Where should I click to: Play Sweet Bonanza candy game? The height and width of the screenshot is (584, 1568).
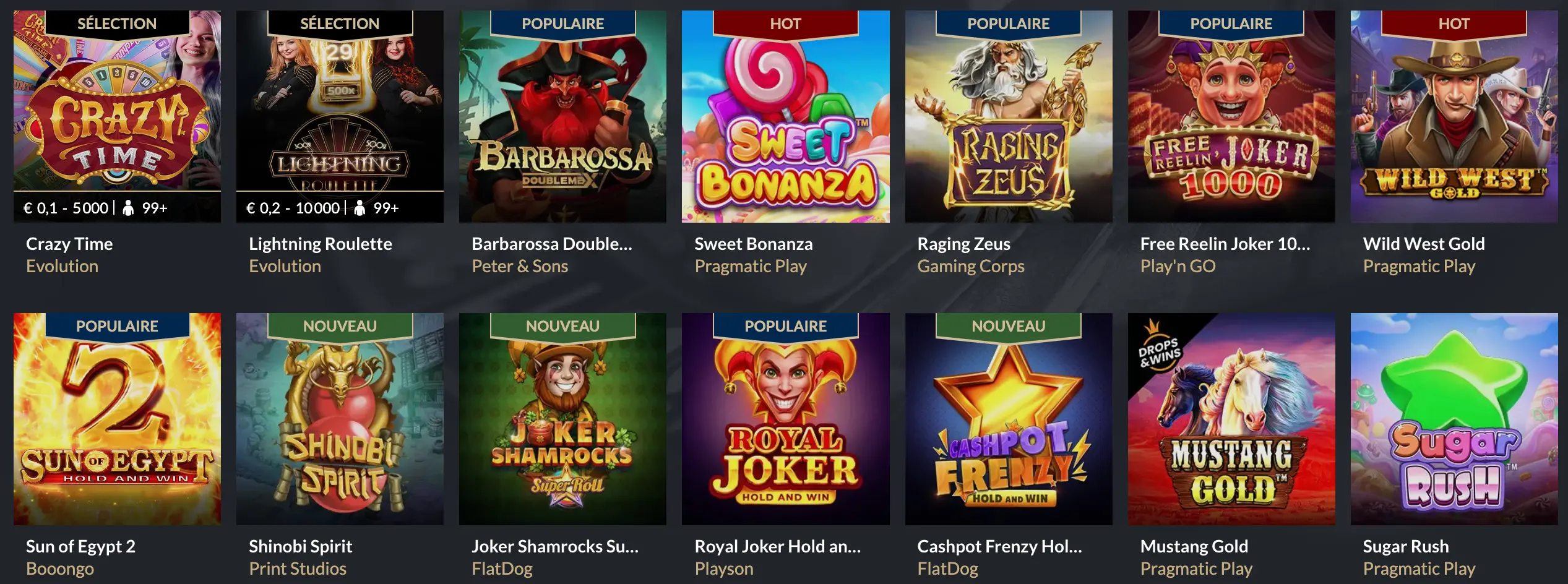pyautogui.click(x=785, y=118)
